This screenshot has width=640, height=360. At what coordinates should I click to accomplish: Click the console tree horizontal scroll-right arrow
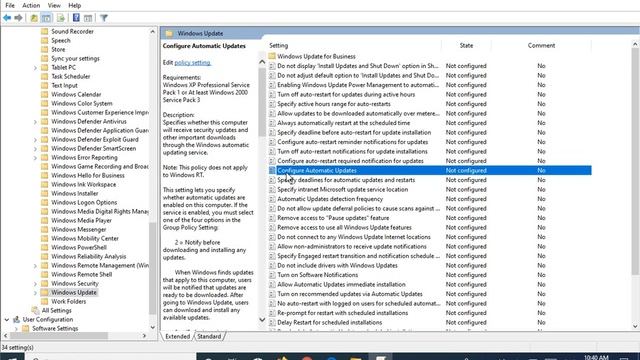pyautogui.click(x=144, y=336)
